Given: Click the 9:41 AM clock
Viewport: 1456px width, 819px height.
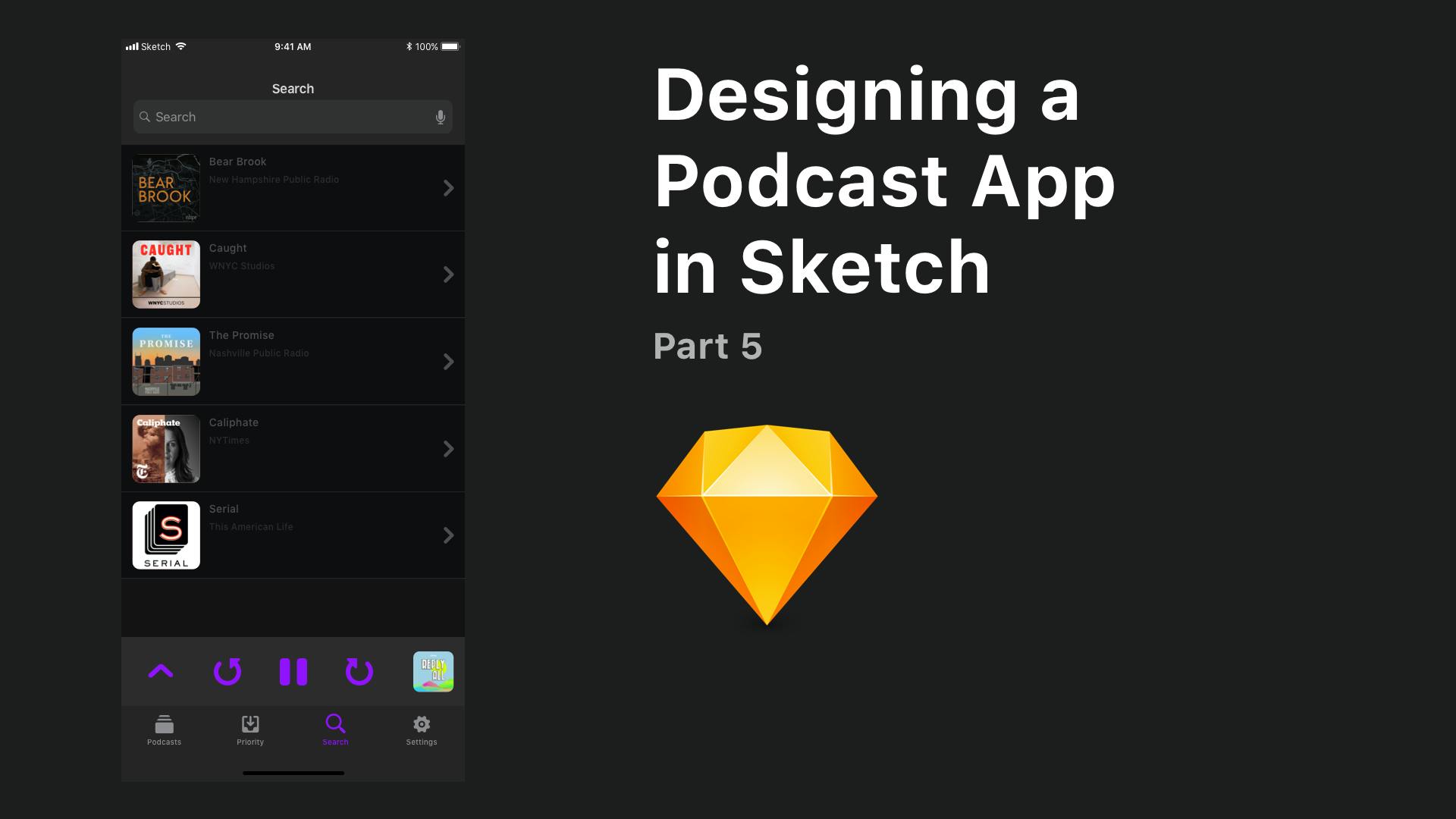Looking at the screenshot, I should click(x=293, y=46).
